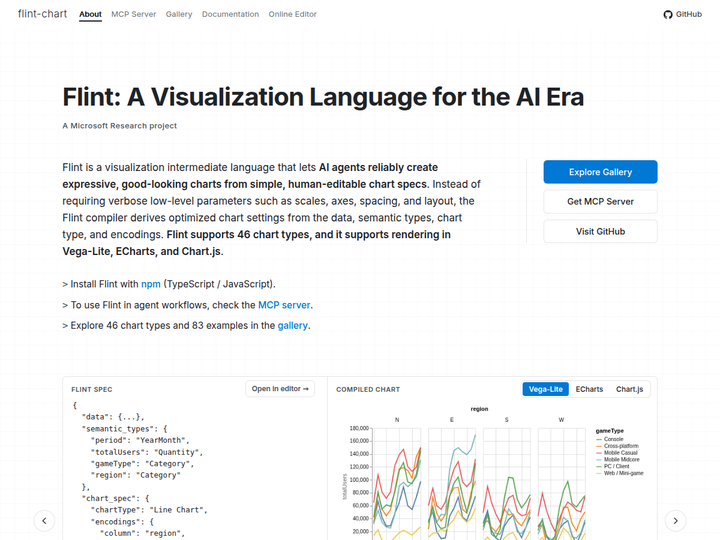Image resolution: width=720 pixels, height=540 pixels.
Task: Click the Mobile Midcore legend entry
Action: tap(618, 460)
